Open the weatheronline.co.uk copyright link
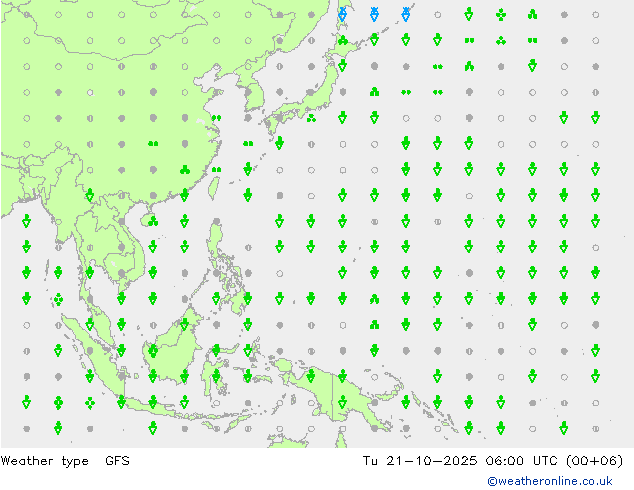This screenshot has height=490, width=634. (x=549, y=481)
